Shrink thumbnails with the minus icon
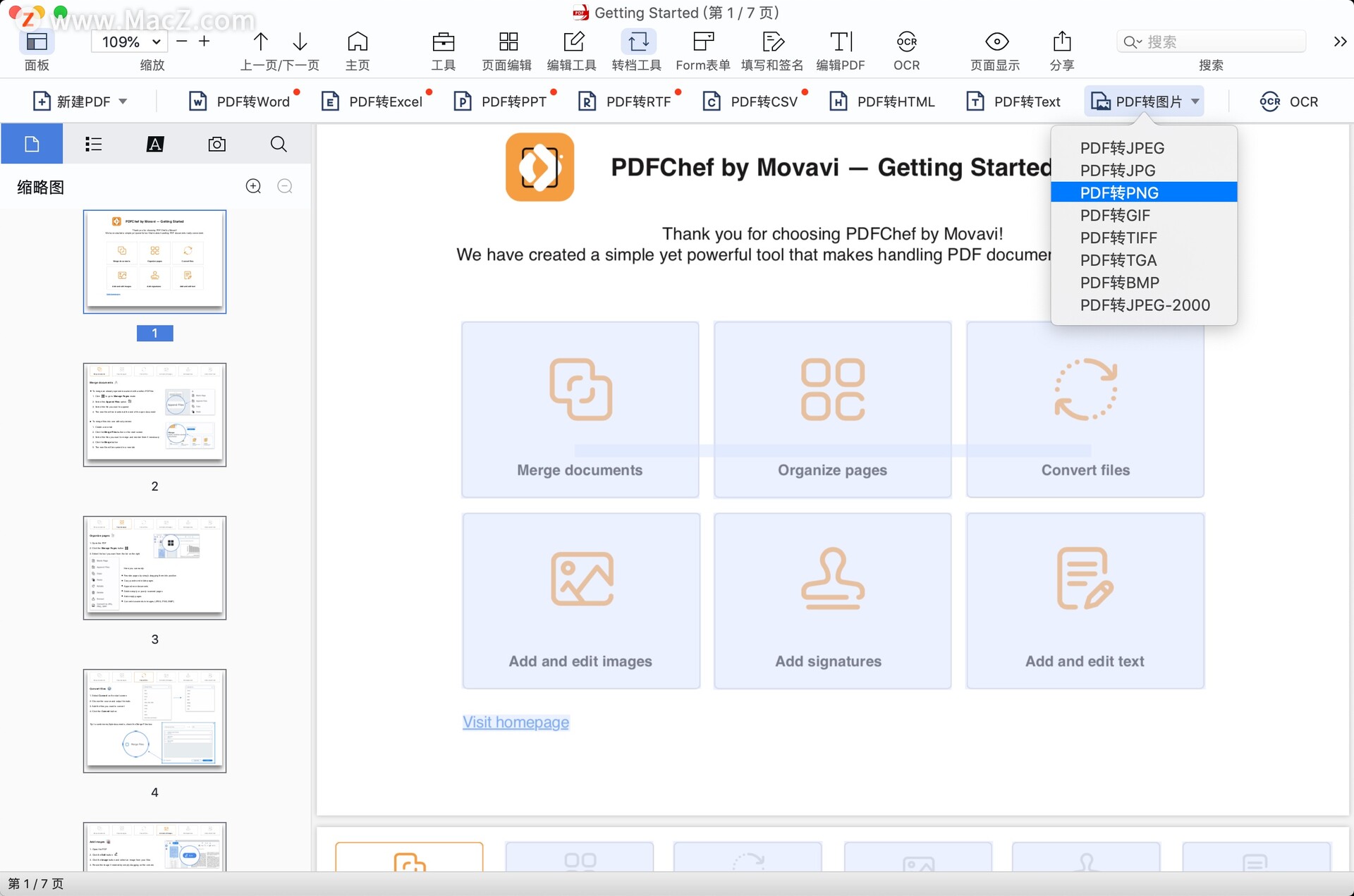The image size is (1354, 896). (x=285, y=186)
